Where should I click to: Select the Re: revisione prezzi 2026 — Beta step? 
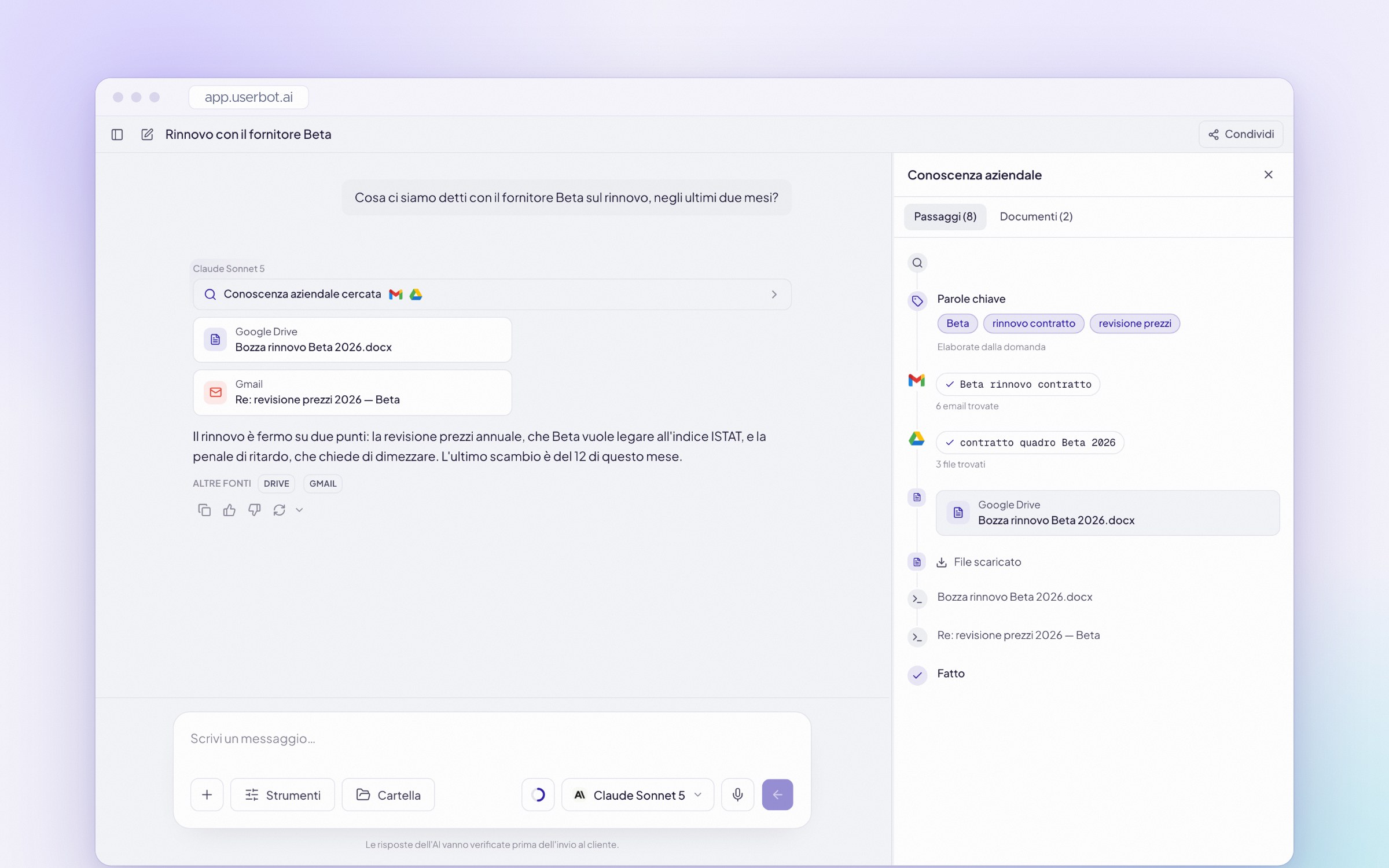1019,635
